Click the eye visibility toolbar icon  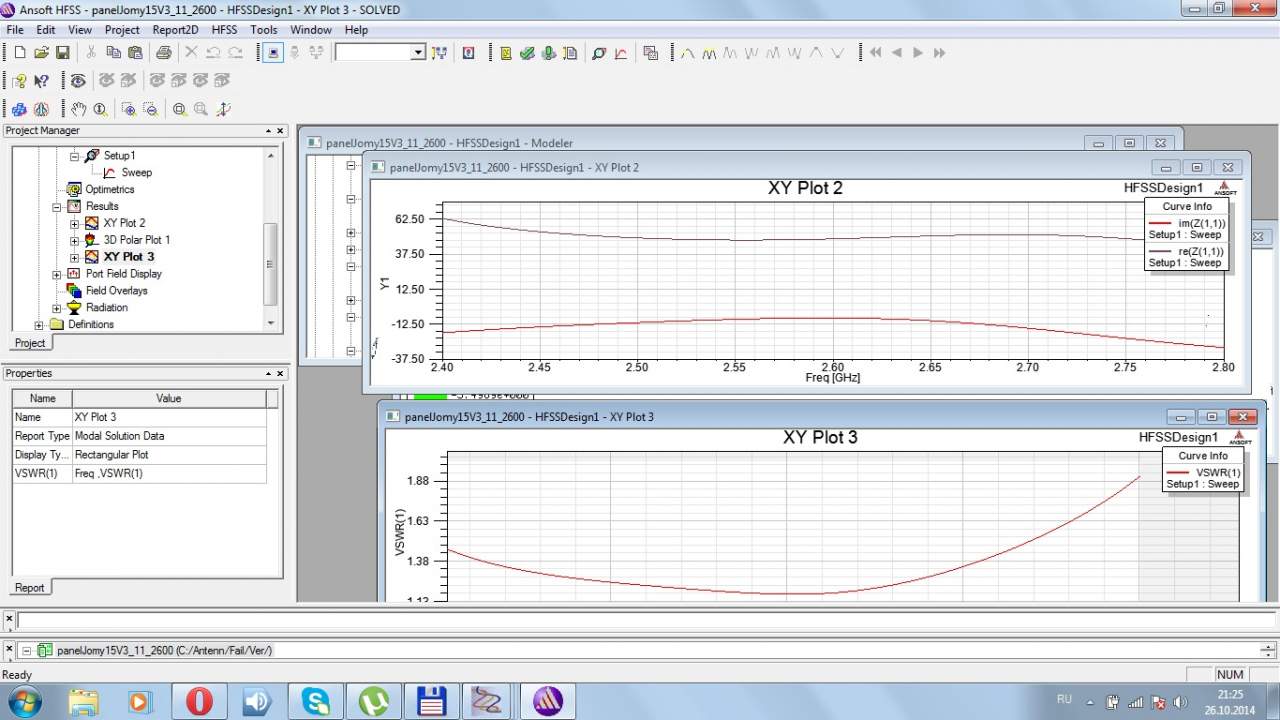coord(78,81)
